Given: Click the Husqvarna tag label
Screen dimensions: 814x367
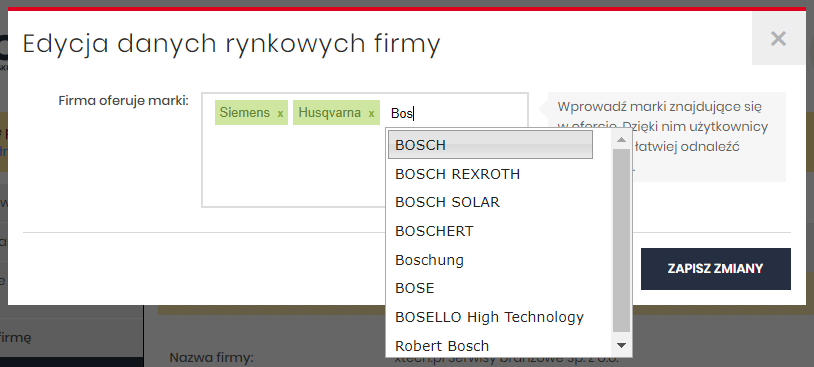Looking at the screenshot, I should click(330, 113).
